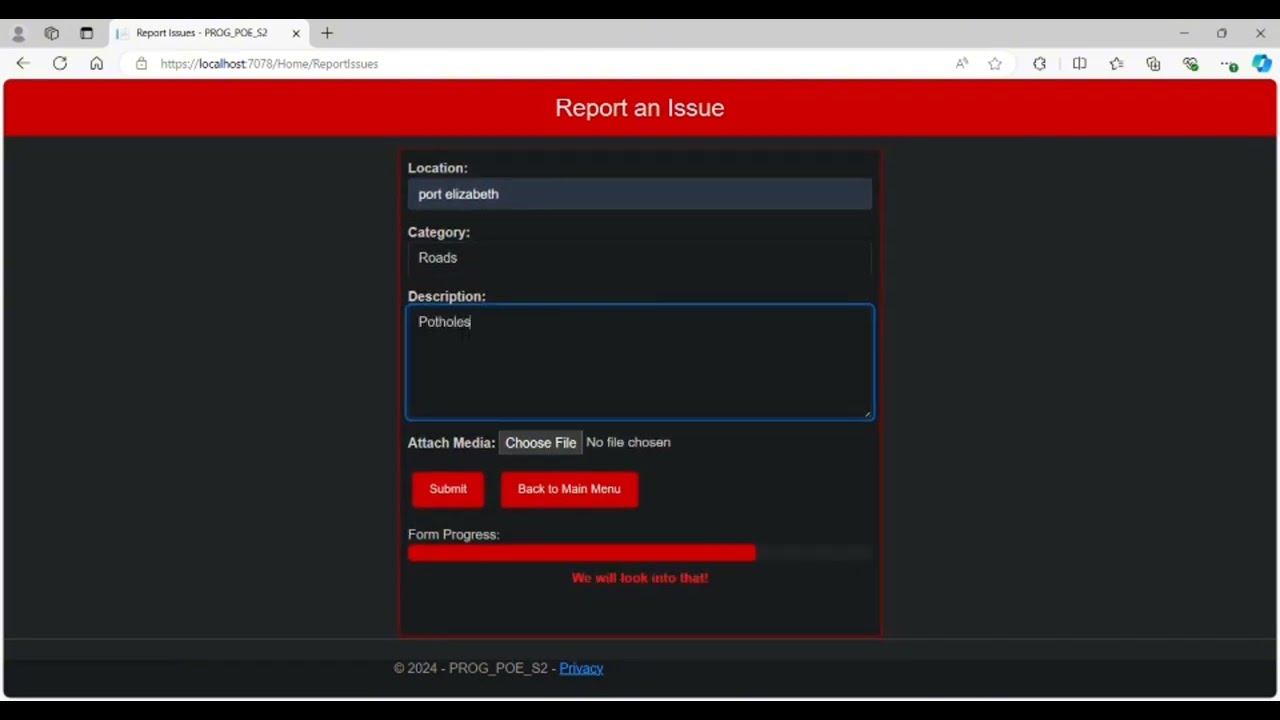
Task: Open the favorites list icon
Action: (1116, 63)
